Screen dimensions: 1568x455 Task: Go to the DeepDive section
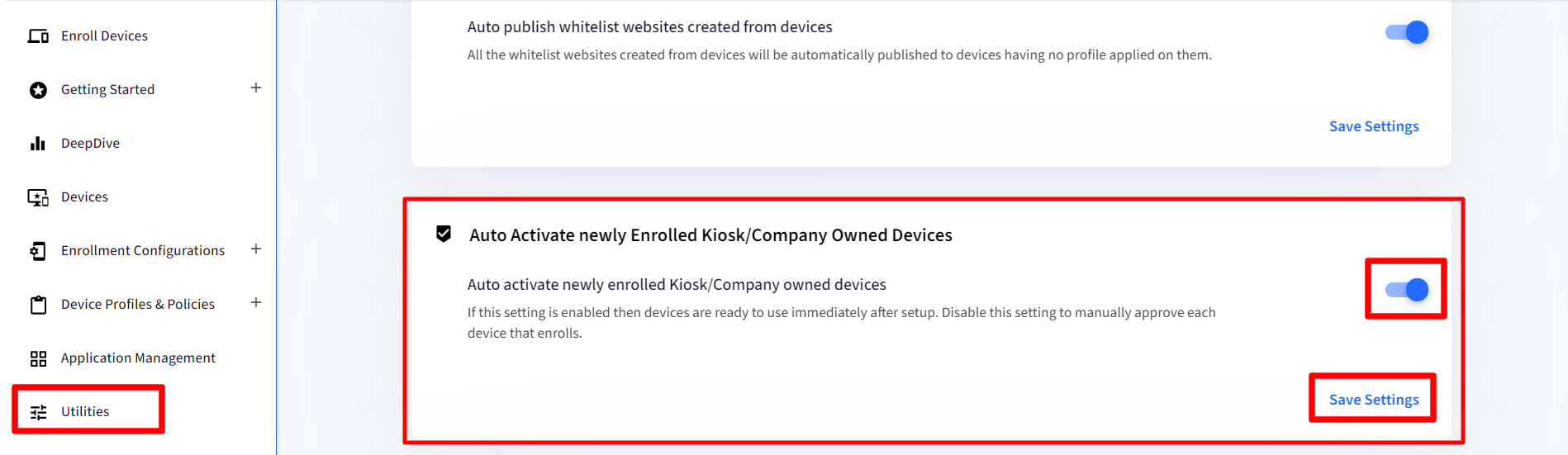point(90,144)
